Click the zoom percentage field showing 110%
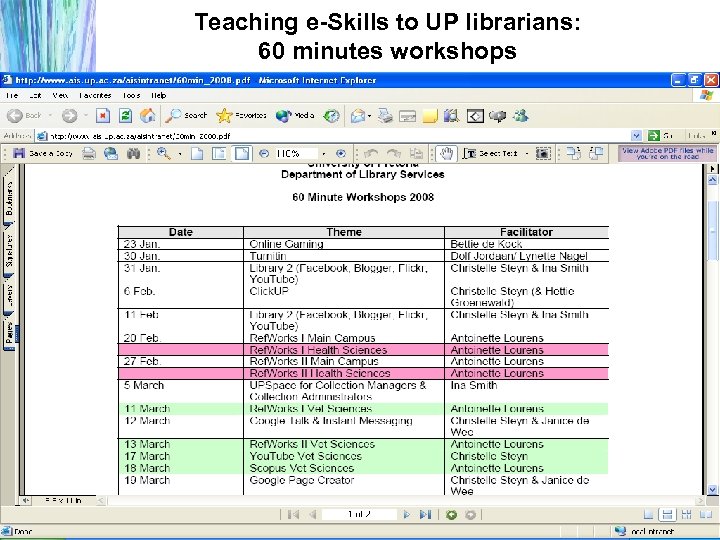The width and height of the screenshot is (720, 540). coord(296,153)
